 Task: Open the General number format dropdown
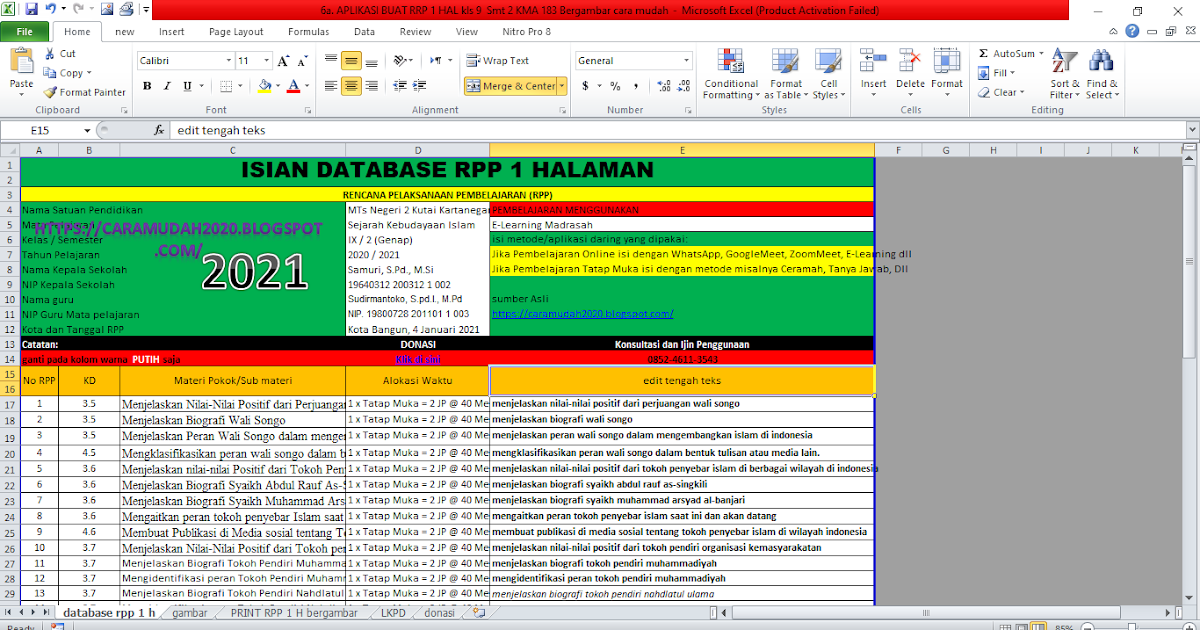[686, 60]
